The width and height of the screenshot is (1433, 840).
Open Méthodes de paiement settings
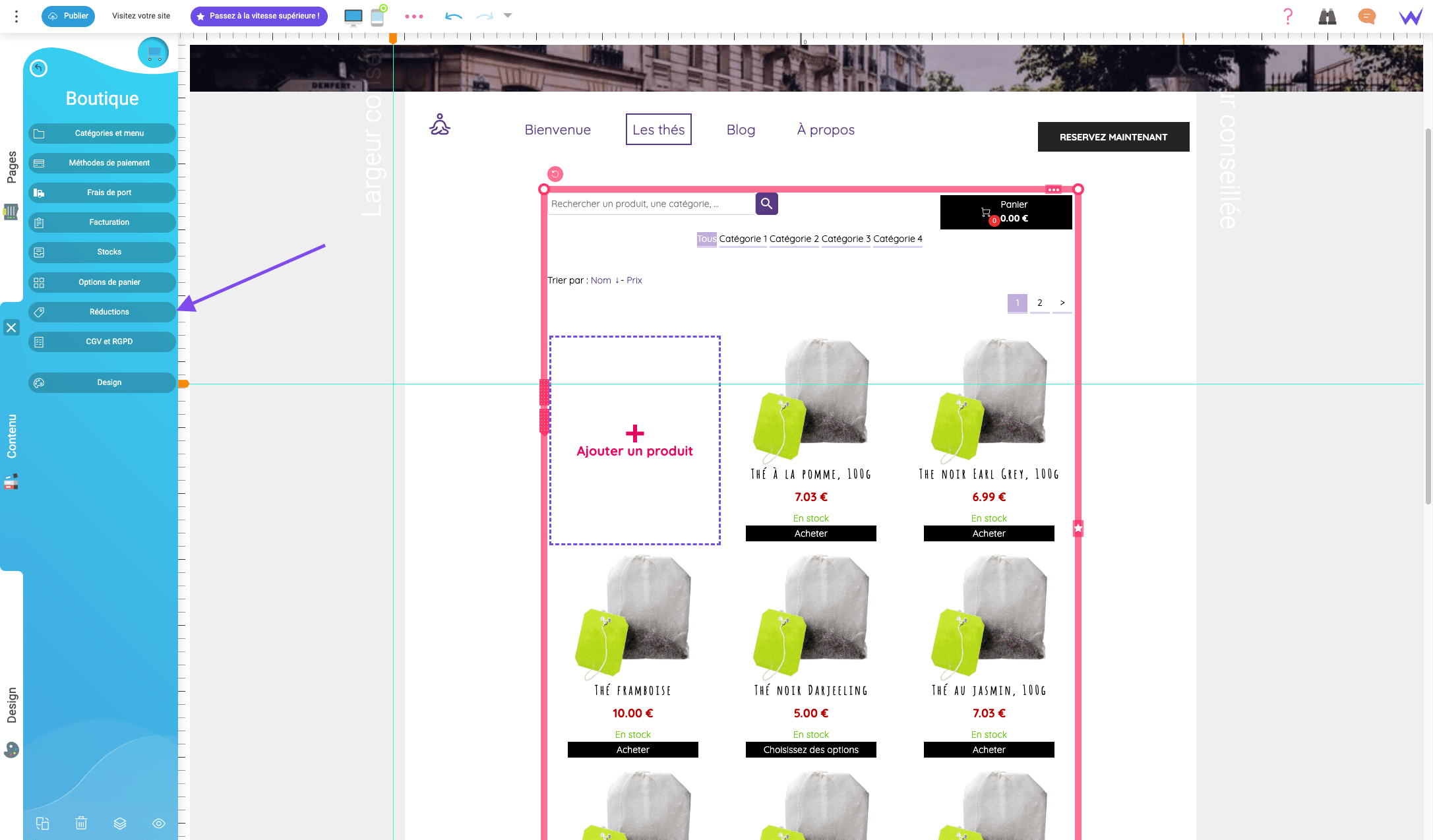[102, 163]
